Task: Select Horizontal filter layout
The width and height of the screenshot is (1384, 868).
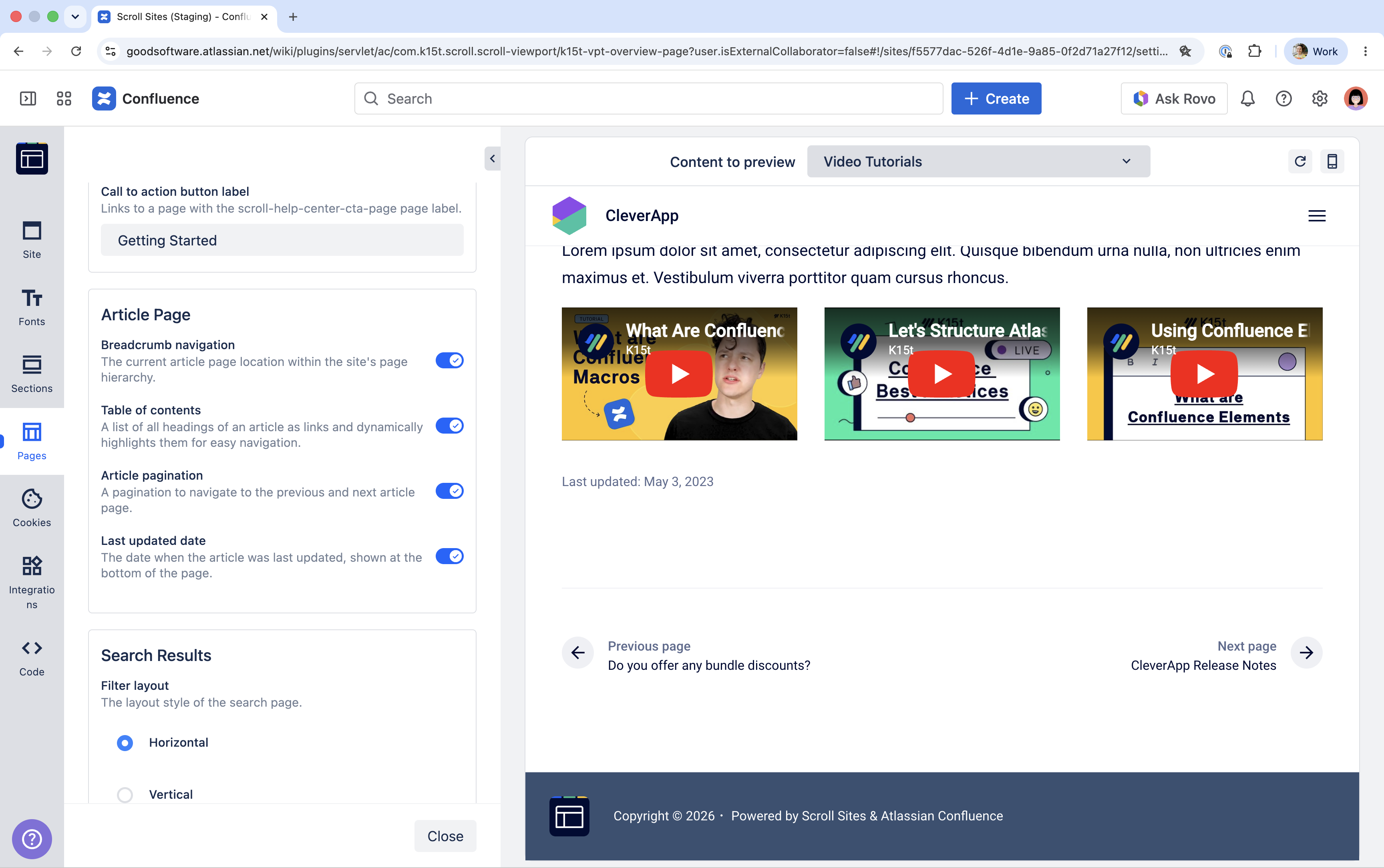Action: (125, 743)
